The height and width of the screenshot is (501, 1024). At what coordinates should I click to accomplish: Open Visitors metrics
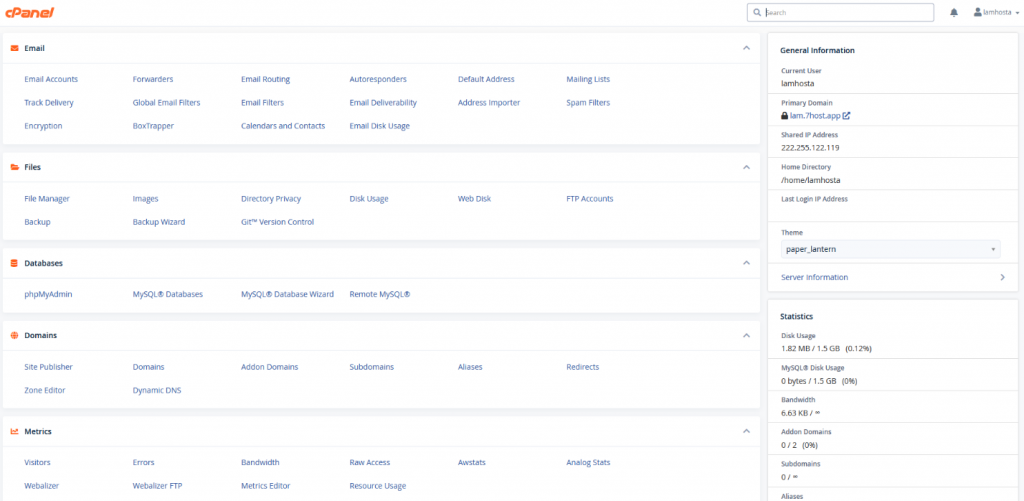(37, 462)
